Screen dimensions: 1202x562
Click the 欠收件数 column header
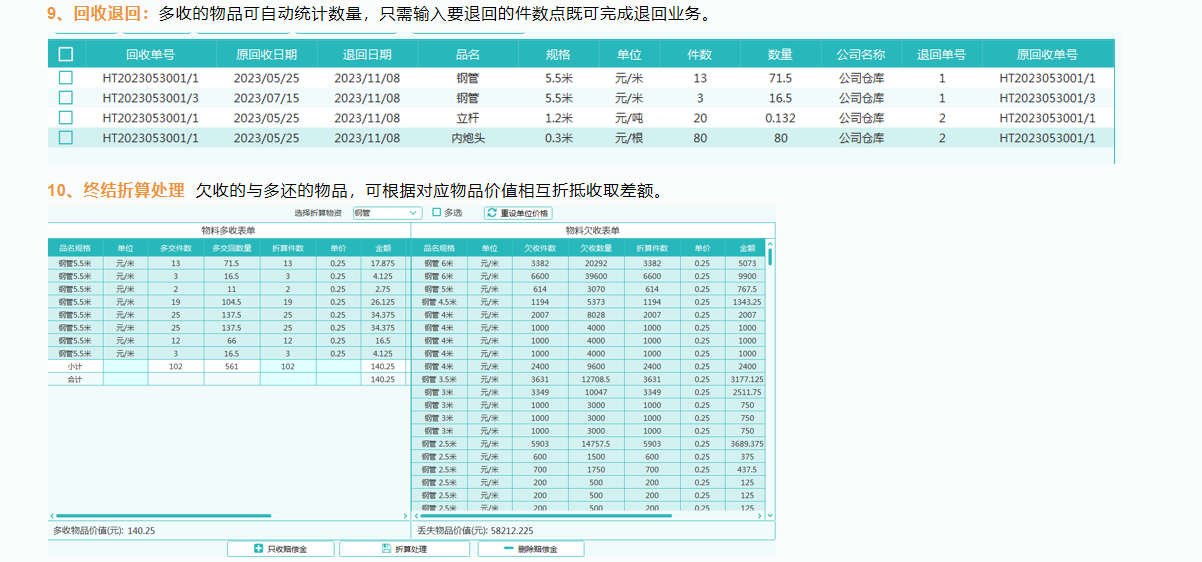tap(540, 248)
